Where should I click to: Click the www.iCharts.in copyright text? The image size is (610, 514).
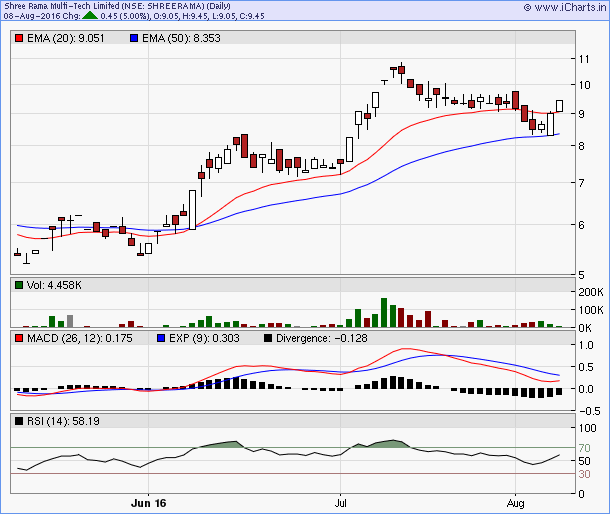coord(565,7)
